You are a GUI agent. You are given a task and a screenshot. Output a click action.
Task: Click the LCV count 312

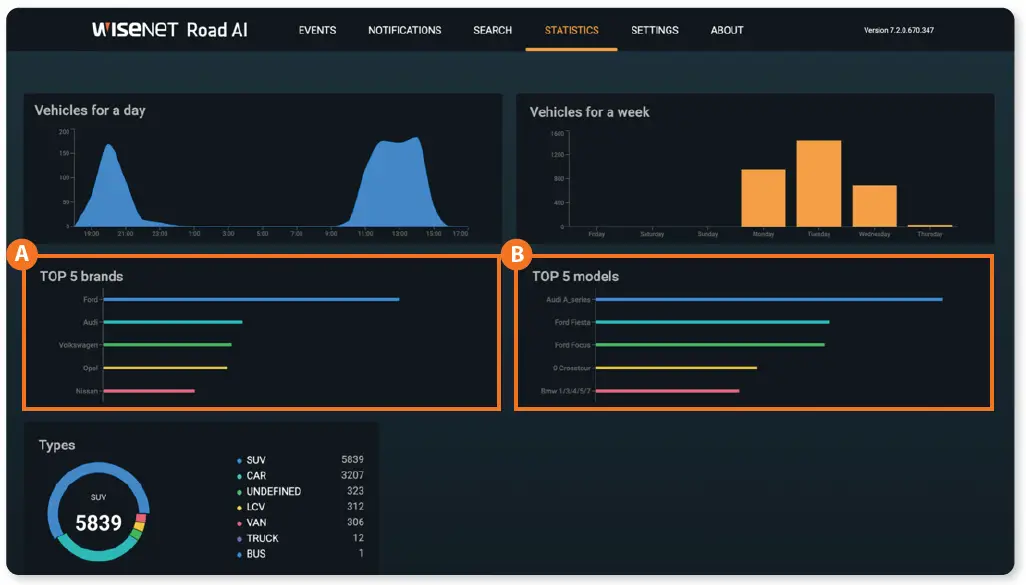coord(355,506)
